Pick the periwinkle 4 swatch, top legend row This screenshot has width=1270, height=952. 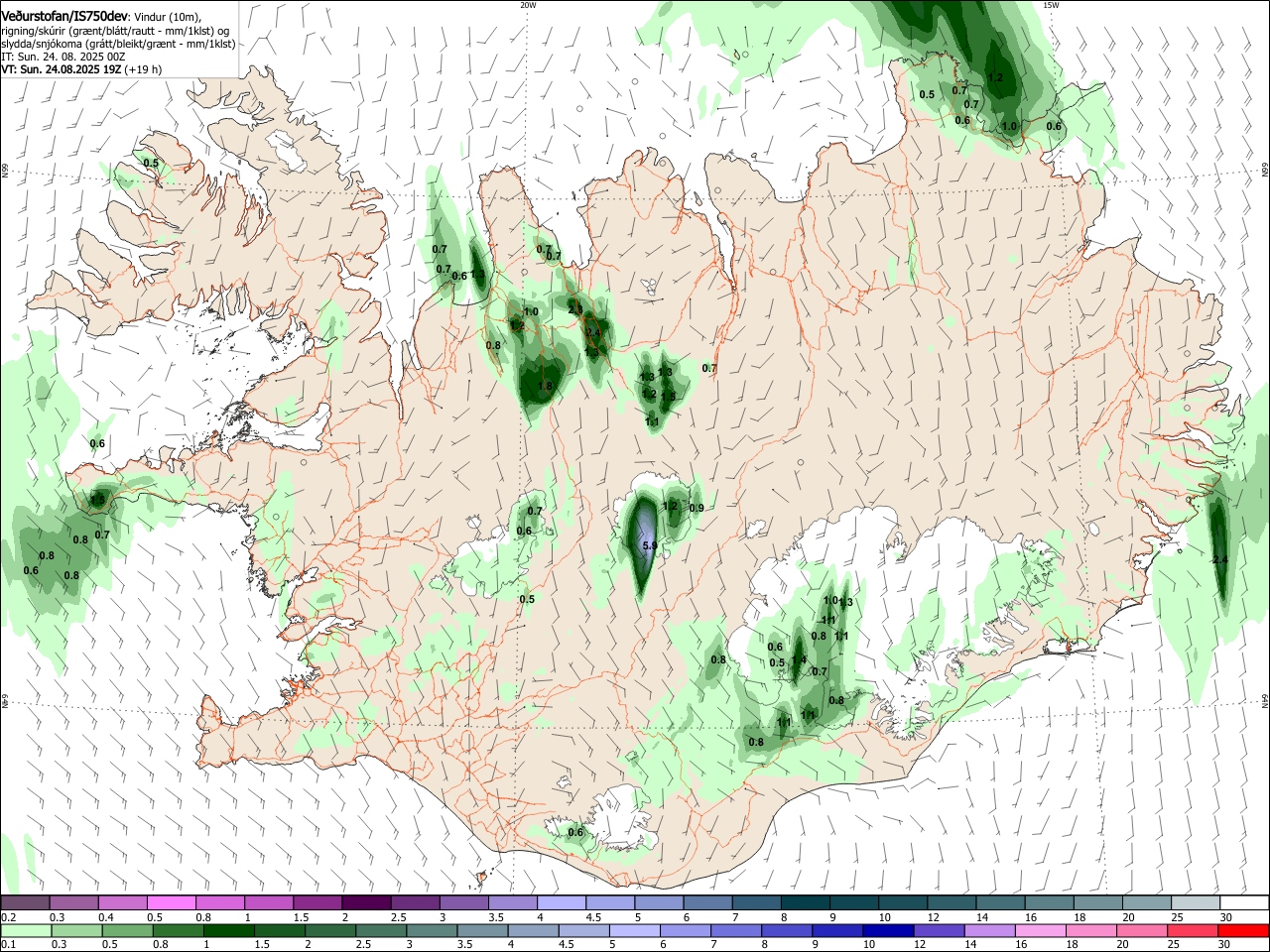coord(562,902)
